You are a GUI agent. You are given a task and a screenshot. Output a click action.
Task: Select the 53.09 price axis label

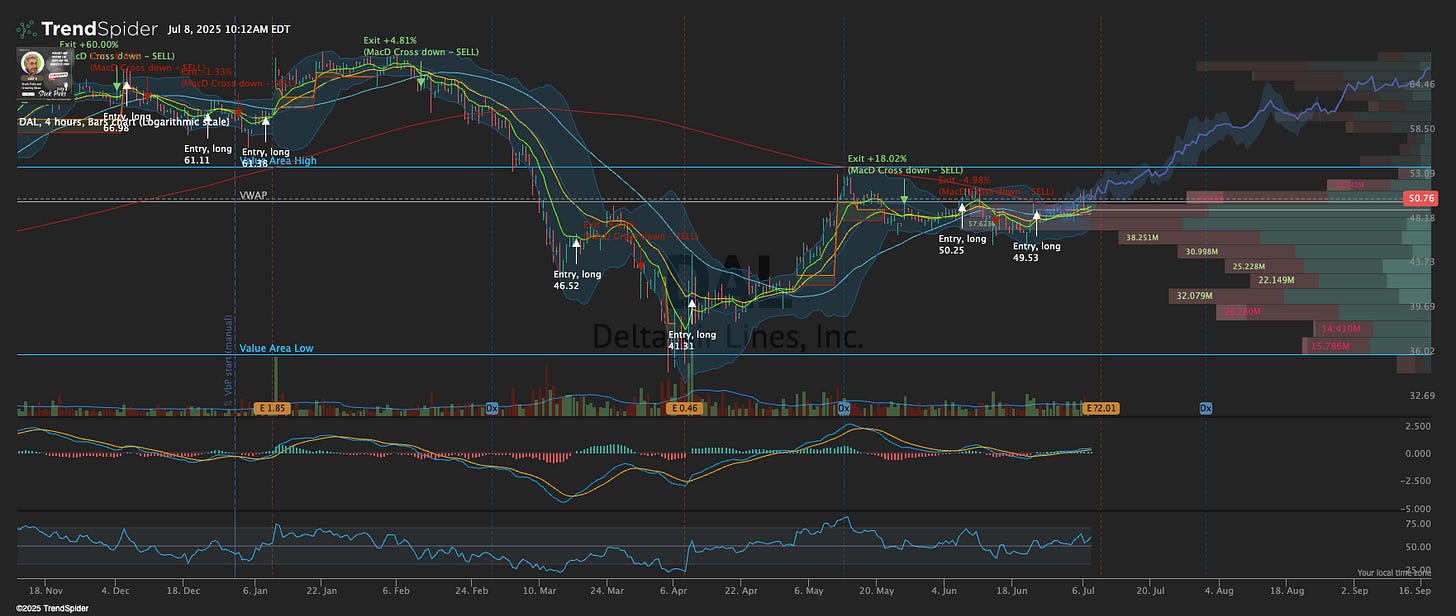pos(1422,173)
